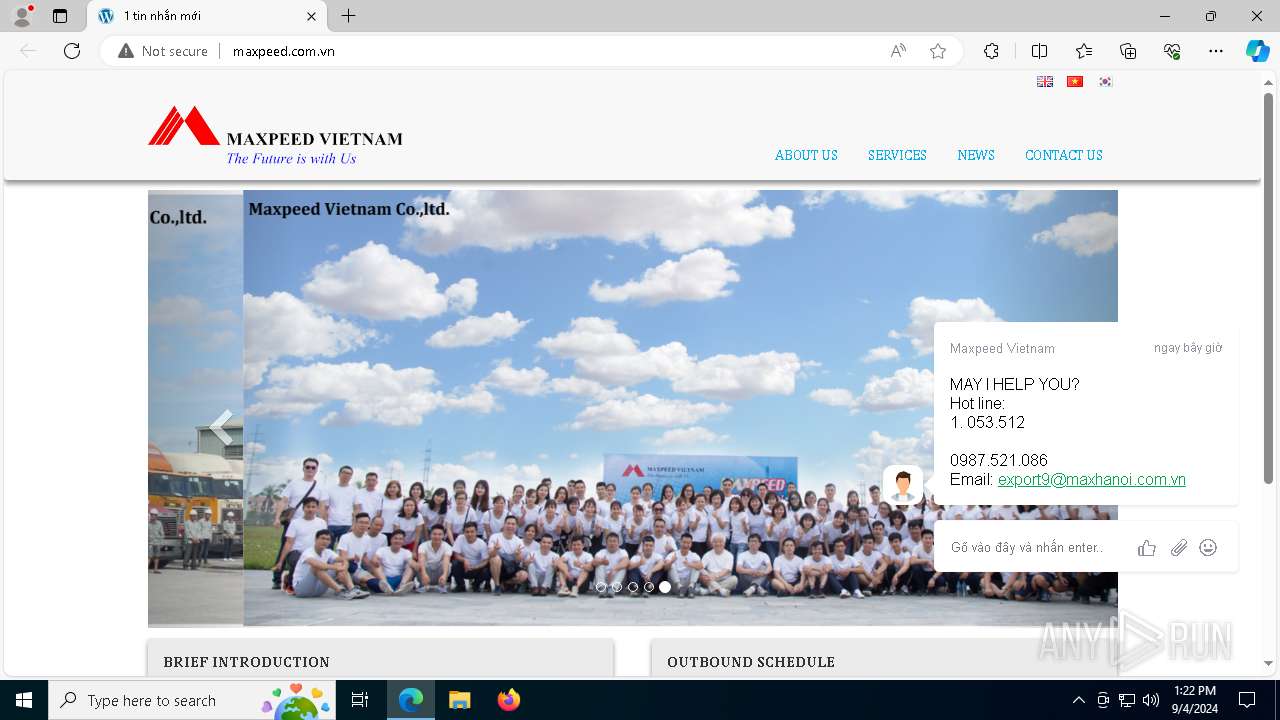Click the browser Back arrow
Image resolution: width=1280 pixels, height=720 pixels.
click(28, 51)
